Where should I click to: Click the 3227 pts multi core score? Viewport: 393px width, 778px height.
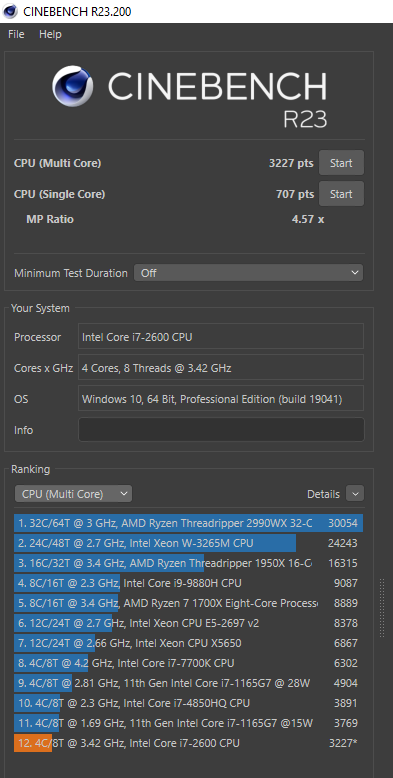click(x=291, y=163)
